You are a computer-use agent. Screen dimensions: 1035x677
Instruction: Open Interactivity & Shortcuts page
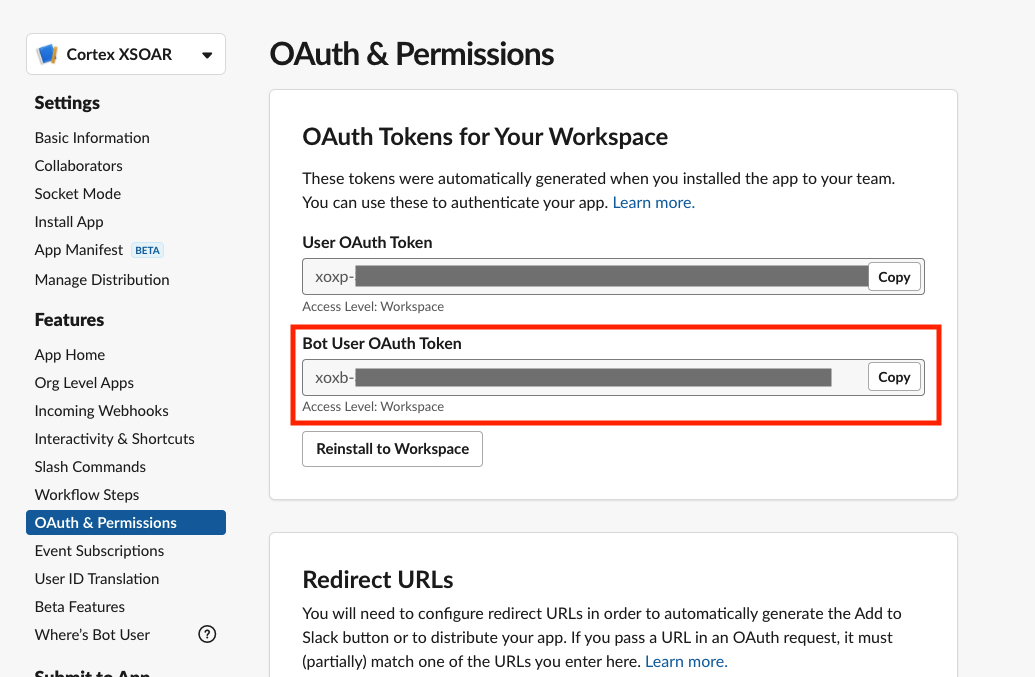coord(114,439)
